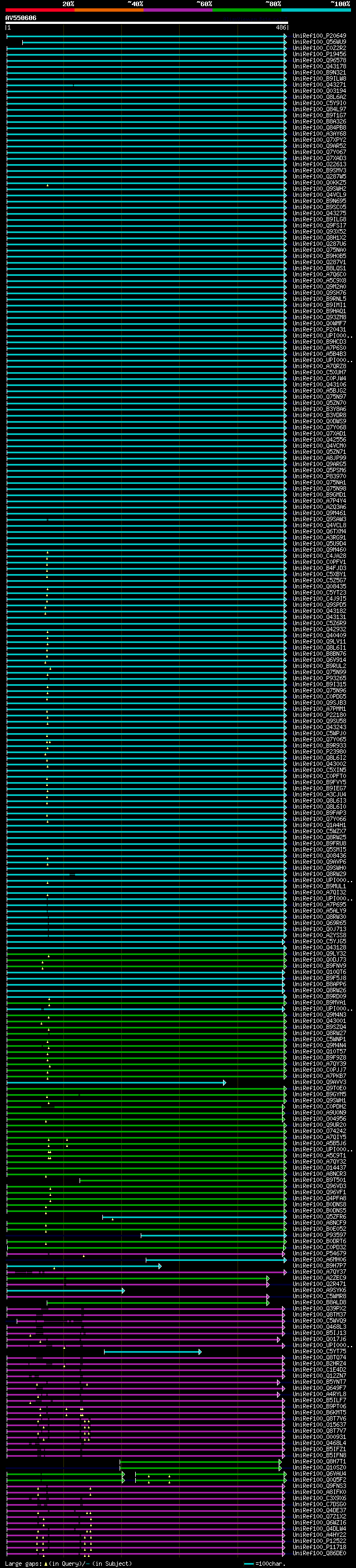Screen dimensions: 356x1568
Task: Select hit label UniRef100_Q43106
Action: point(319,385)
